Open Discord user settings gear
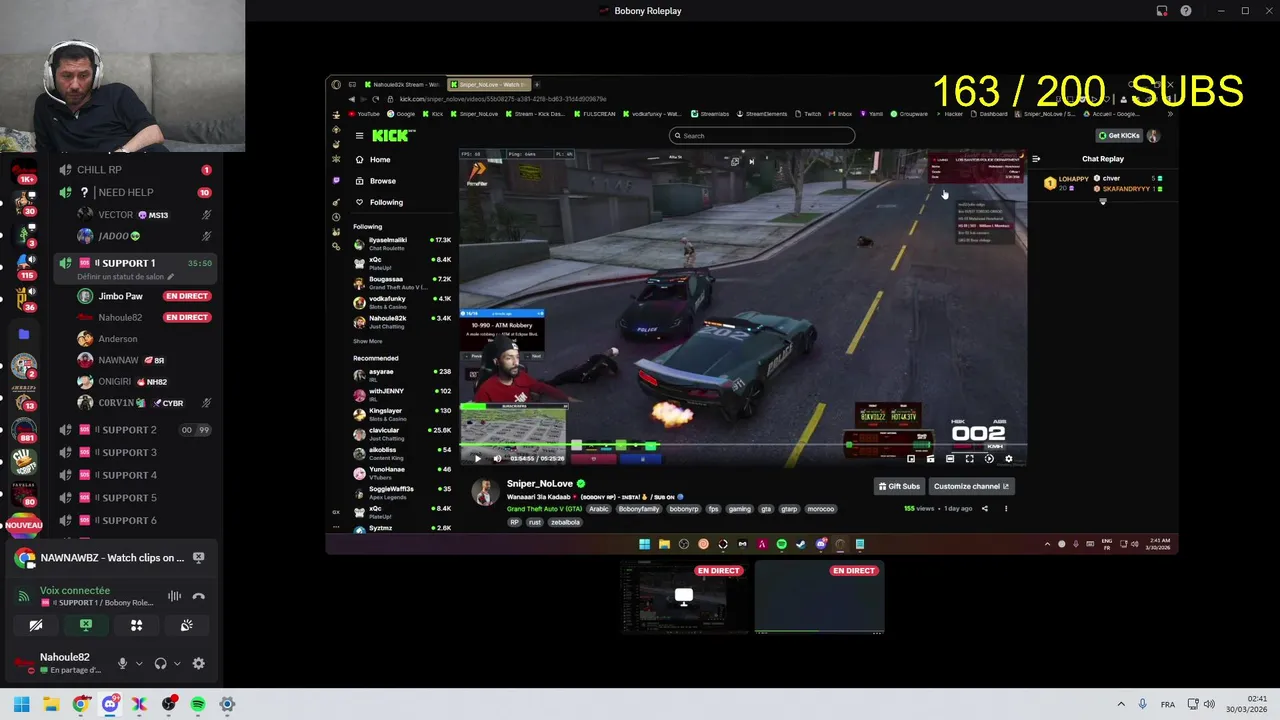This screenshot has height=720, width=1280. tap(198, 663)
